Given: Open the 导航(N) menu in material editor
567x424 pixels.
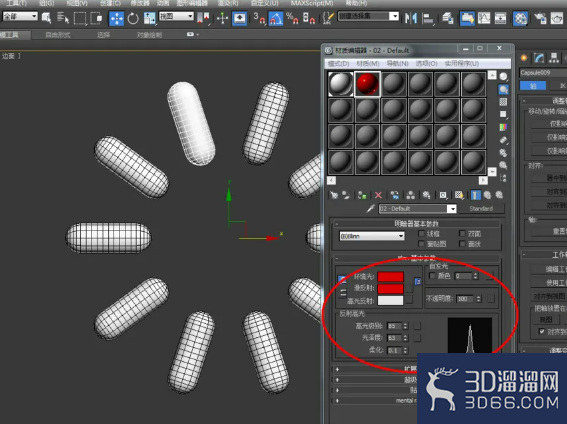Looking at the screenshot, I should [397, 64].
